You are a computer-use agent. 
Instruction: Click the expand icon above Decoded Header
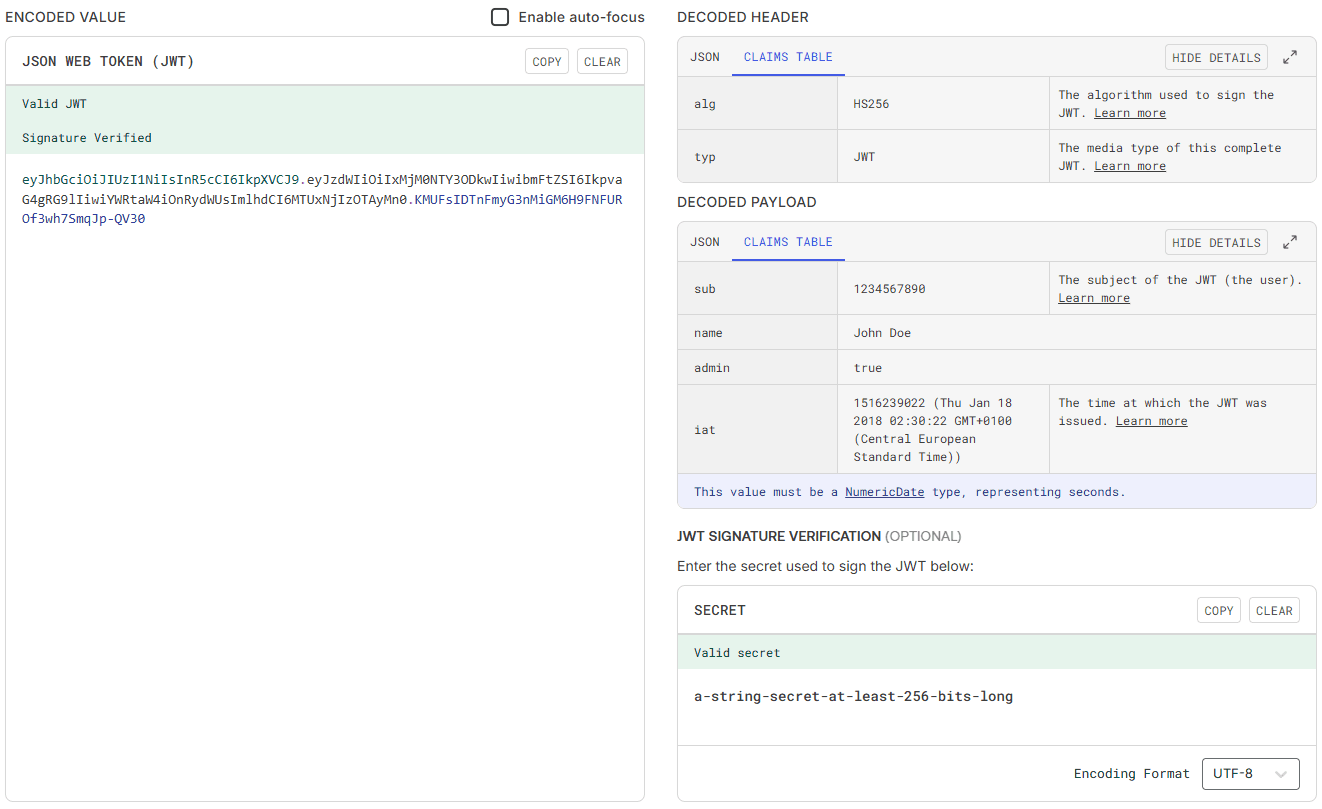pyautogui.click(x=1290, y=57)
